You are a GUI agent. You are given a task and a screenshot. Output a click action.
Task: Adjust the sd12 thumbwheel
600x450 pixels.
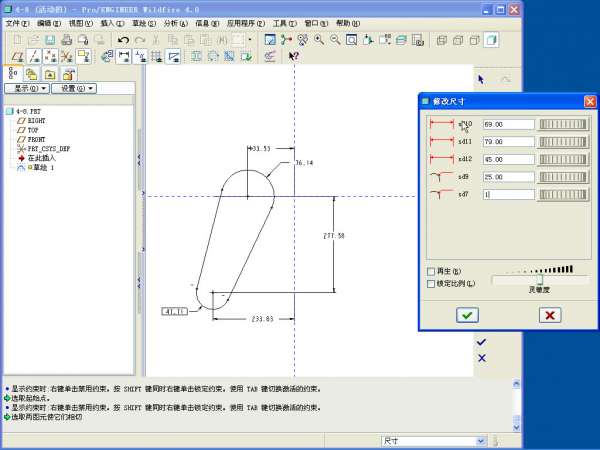click(x=562, y=159)
